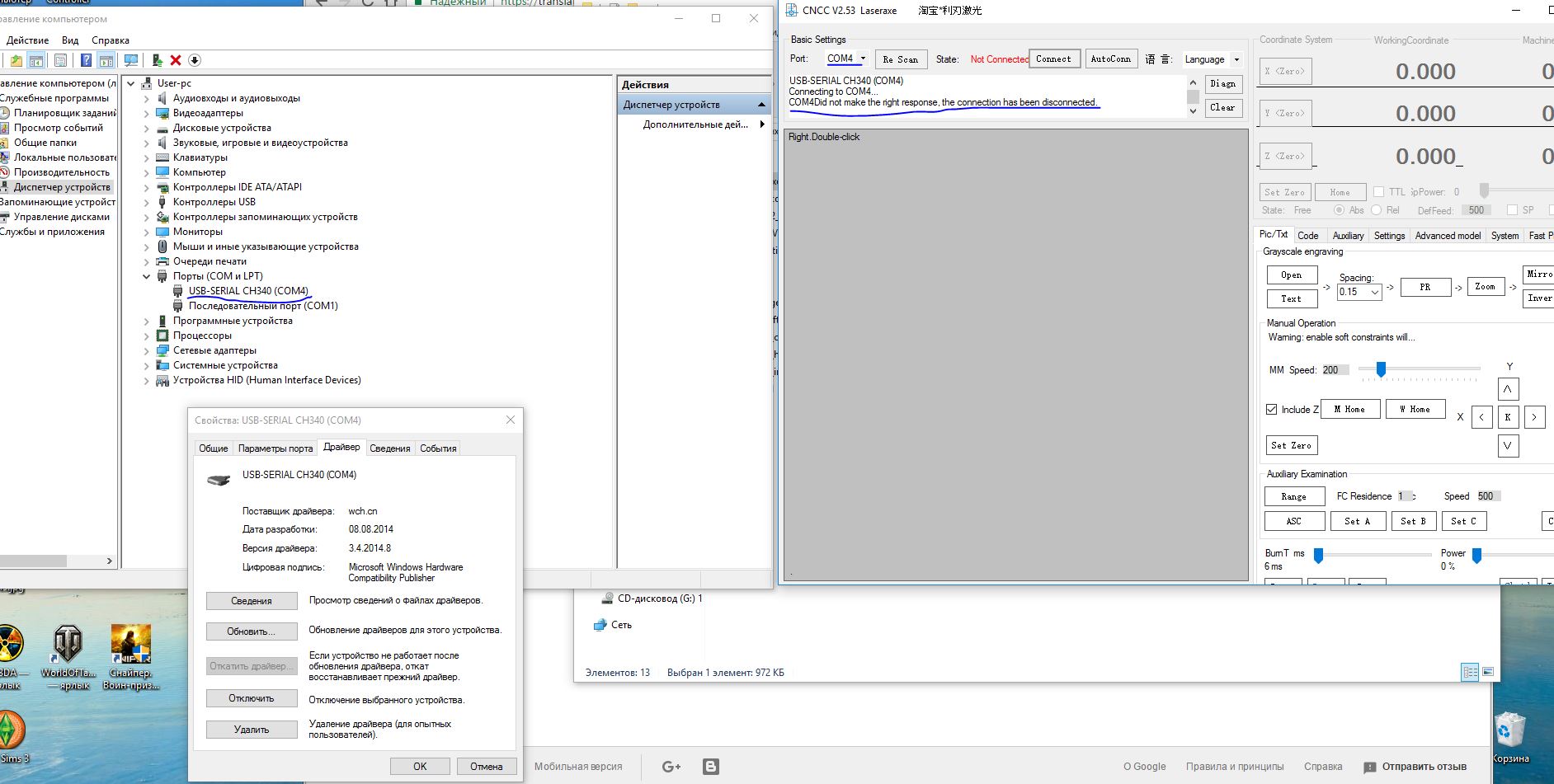Toggle the Include Z checkbox

pos(1272,409)
